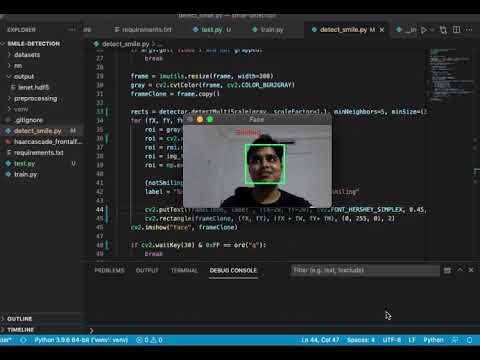Expand the Outline section
This screenshot has width=480, height=360.
click(x=20, y=319)
